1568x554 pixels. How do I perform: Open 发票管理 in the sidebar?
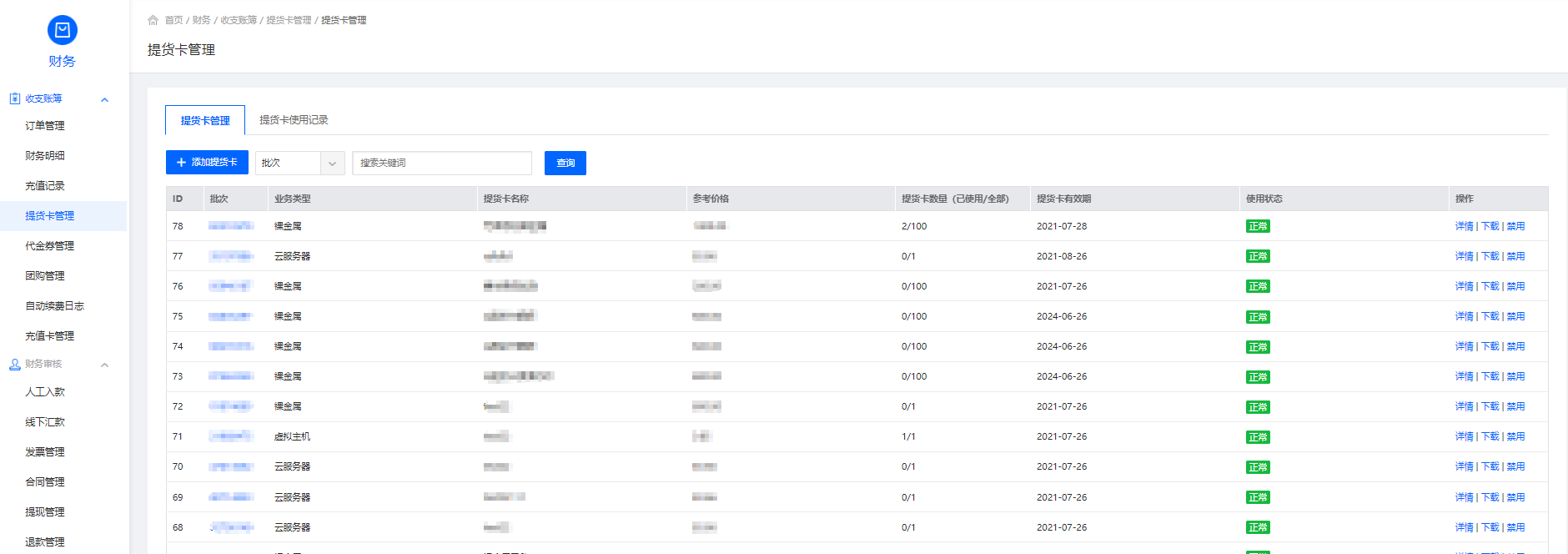coord(45,452)
